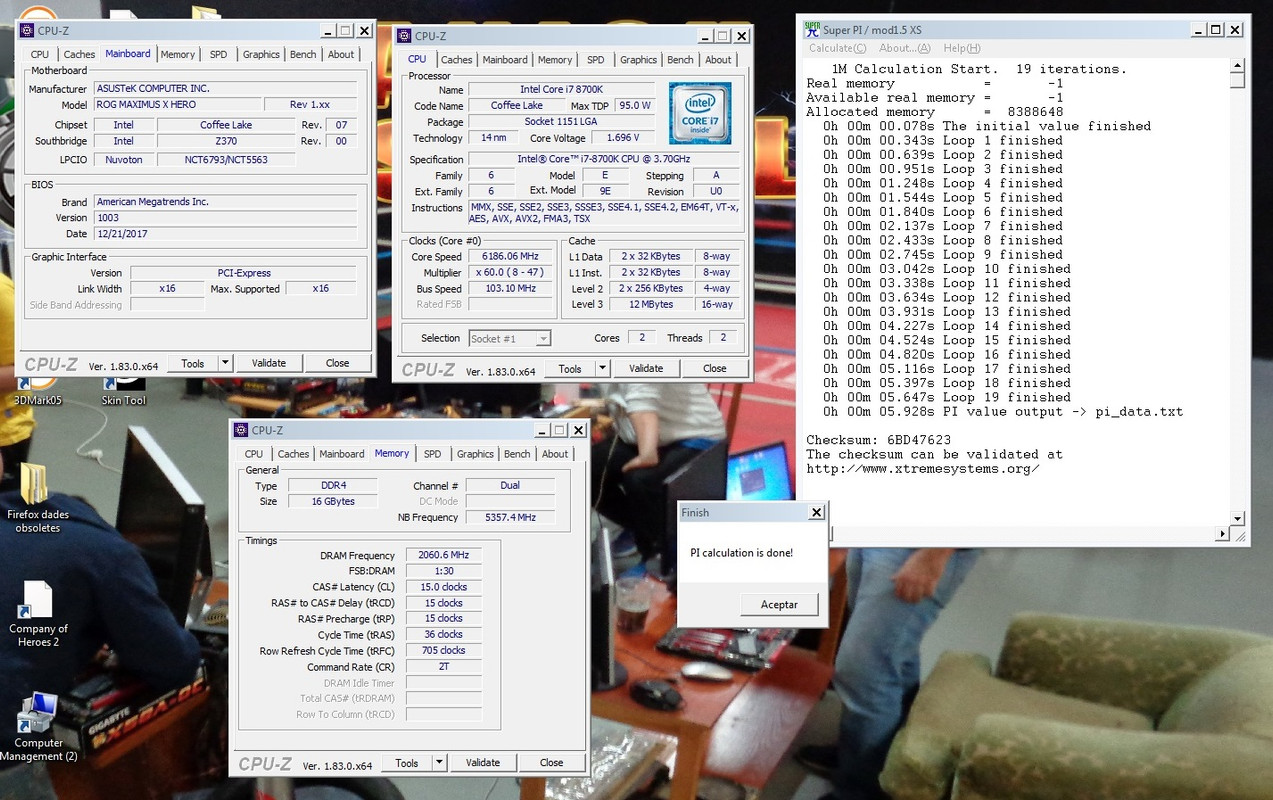
Task: Click the Super PI title bar icon
Action: (x=813, y=30)
